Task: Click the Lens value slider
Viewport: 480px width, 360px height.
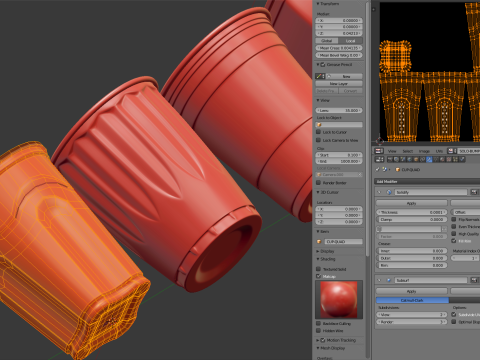Action: [x=339, y=110]
